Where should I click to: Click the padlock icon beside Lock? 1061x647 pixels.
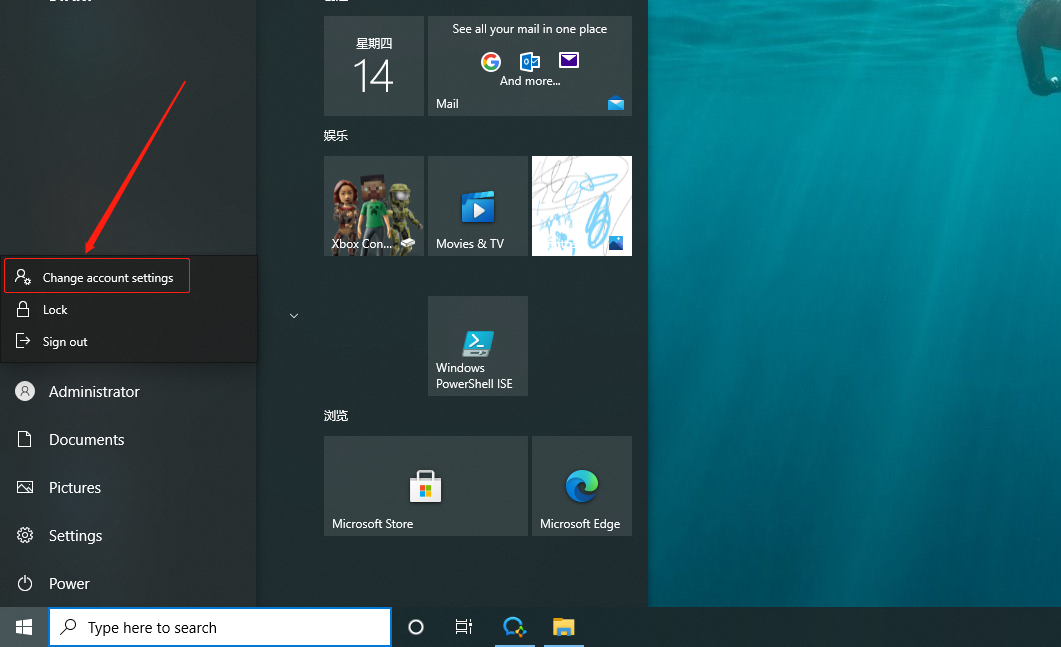[x=23, y=309]
